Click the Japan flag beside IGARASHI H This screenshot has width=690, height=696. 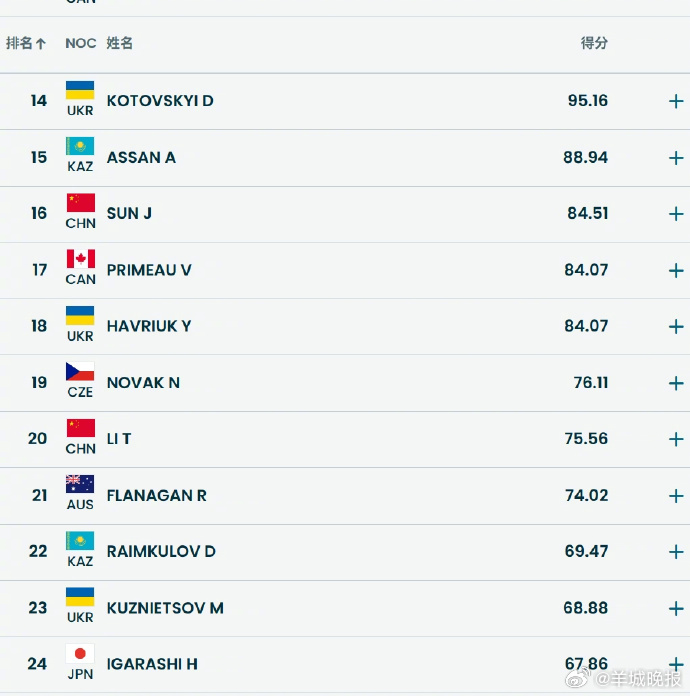coord(80,654)
